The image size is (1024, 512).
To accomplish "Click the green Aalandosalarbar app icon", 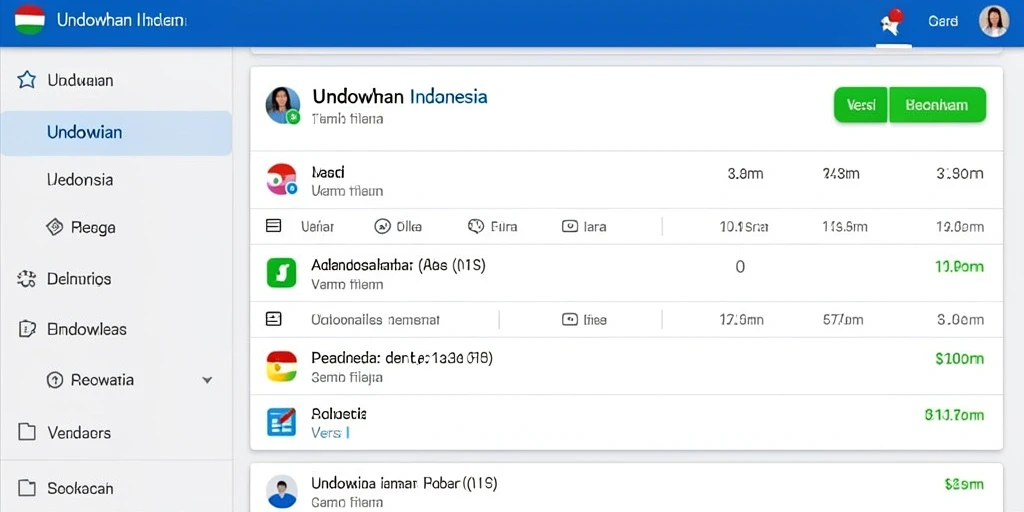I will (281, 272).
